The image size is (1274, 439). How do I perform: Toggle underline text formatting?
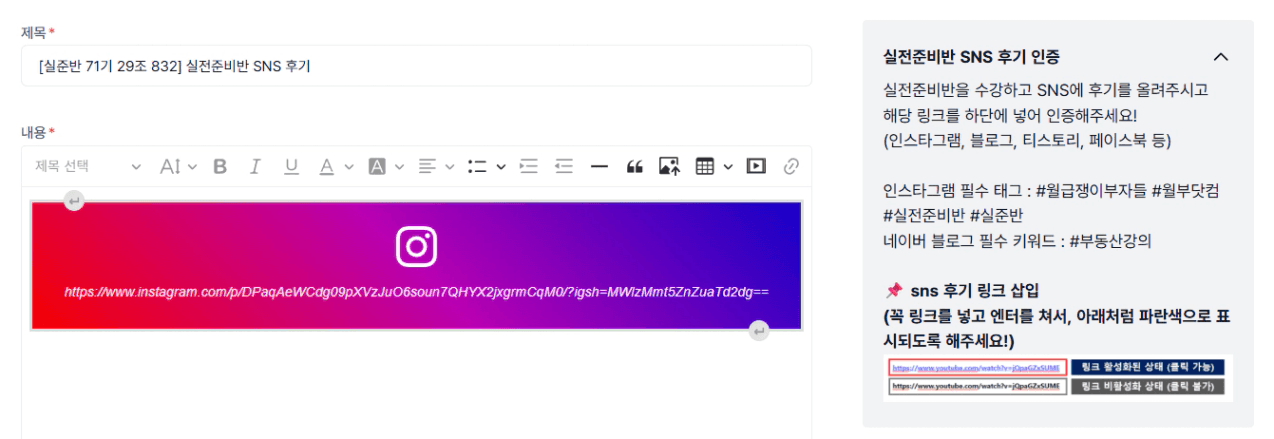[x=291, y=167]
